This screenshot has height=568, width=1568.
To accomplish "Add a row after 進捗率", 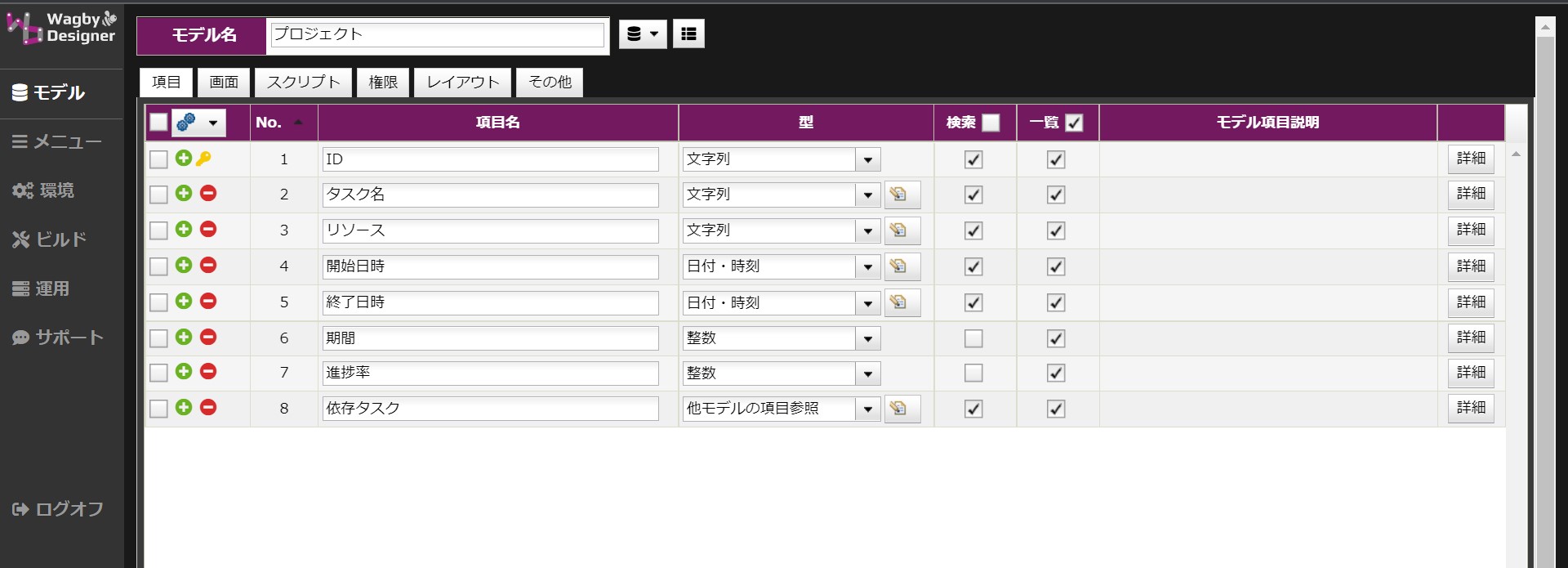I will click(x=184, y=371).
